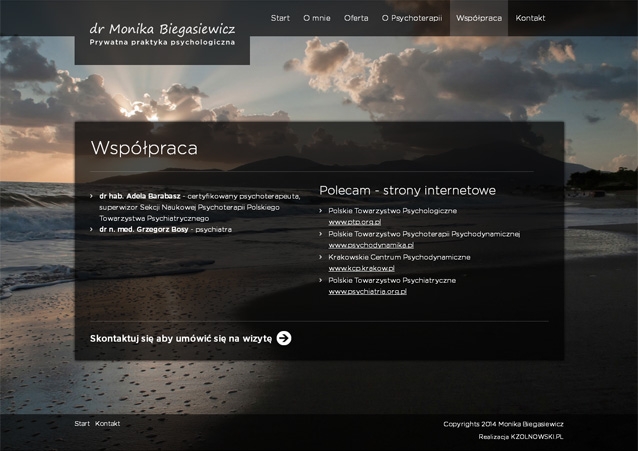Open the Kontakt menu item in header

[x=530, y=18]
